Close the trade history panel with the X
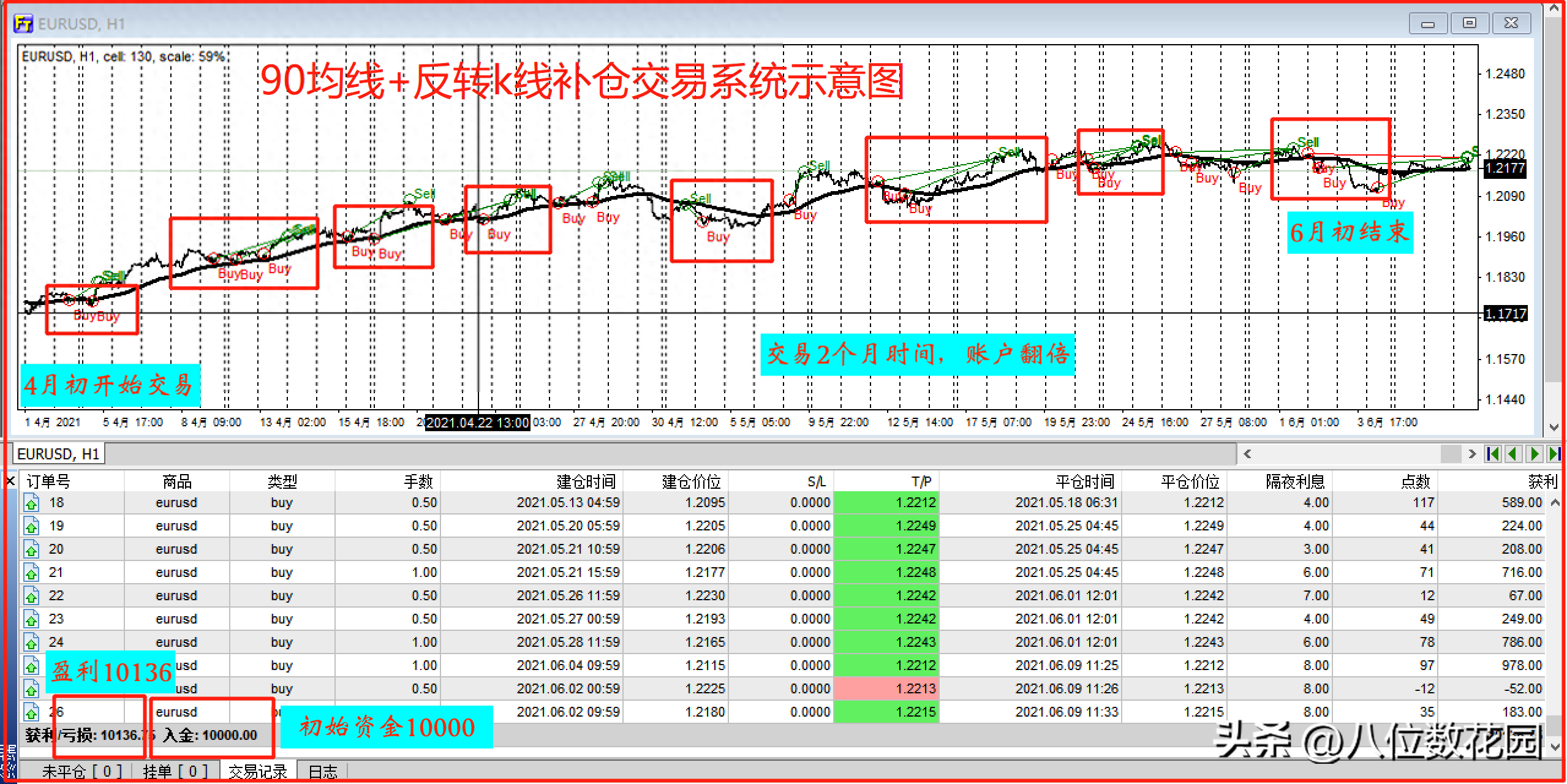Image resolution: width=1567 pixels, height=784 pixels. [x=10, y=481]
